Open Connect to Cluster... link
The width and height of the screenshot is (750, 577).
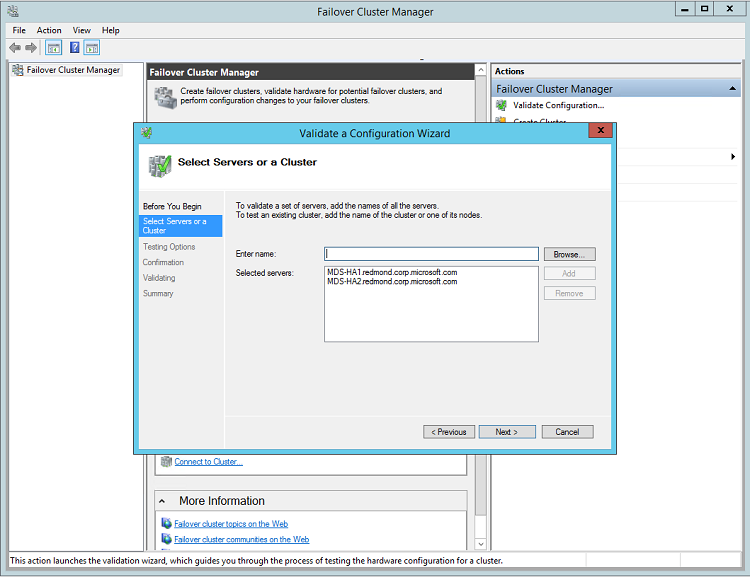209,462
